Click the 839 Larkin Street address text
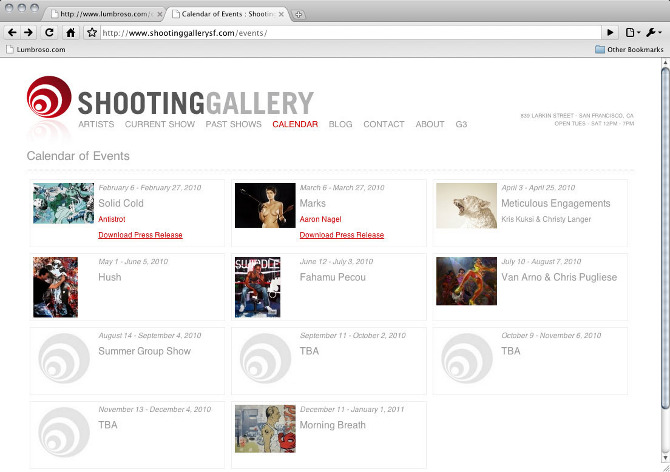Screen dimensions: 670x472 pyautogui.click(x=577, y=116)
